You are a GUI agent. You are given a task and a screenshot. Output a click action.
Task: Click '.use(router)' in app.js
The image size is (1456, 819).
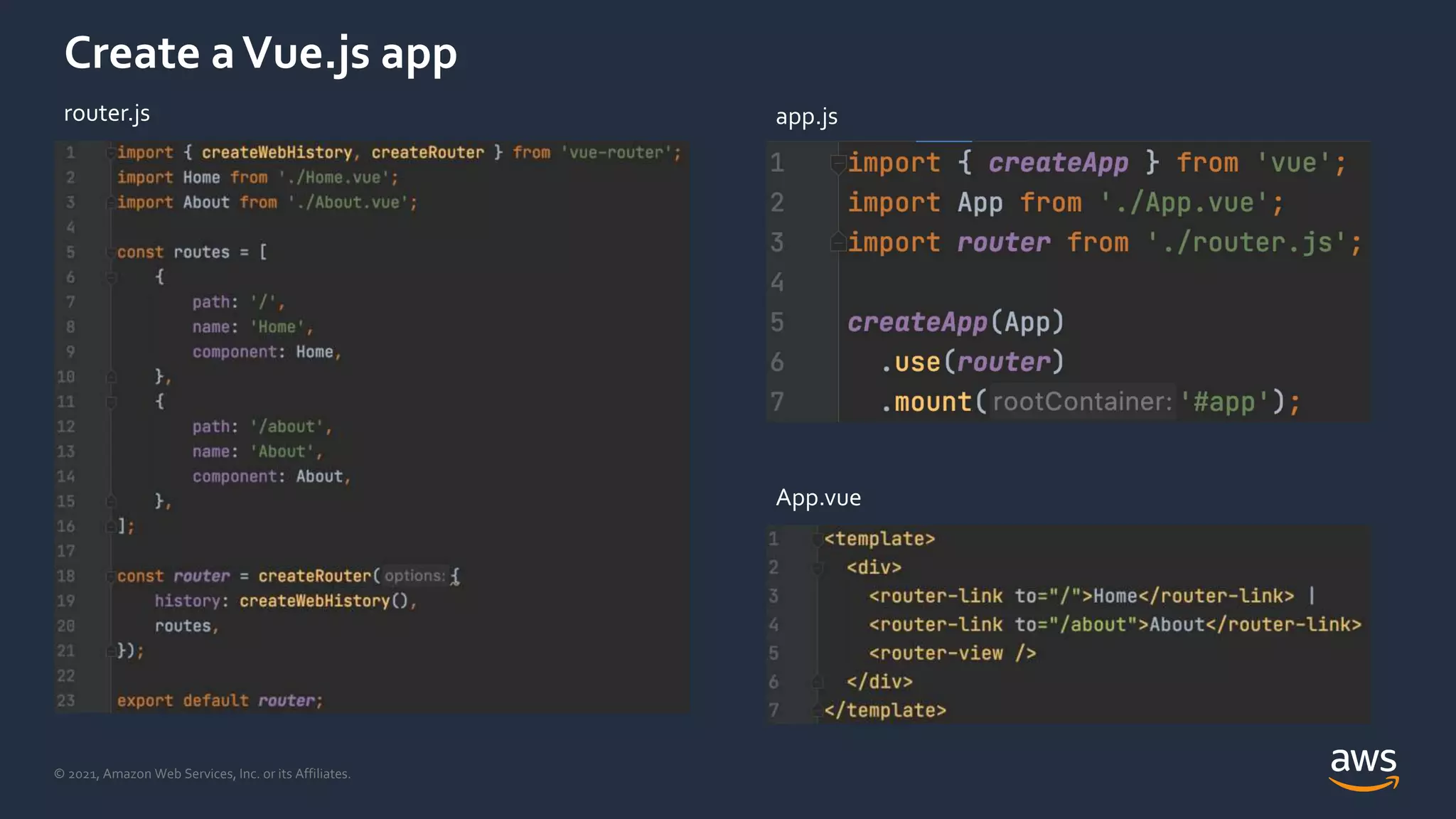point(973,363)
